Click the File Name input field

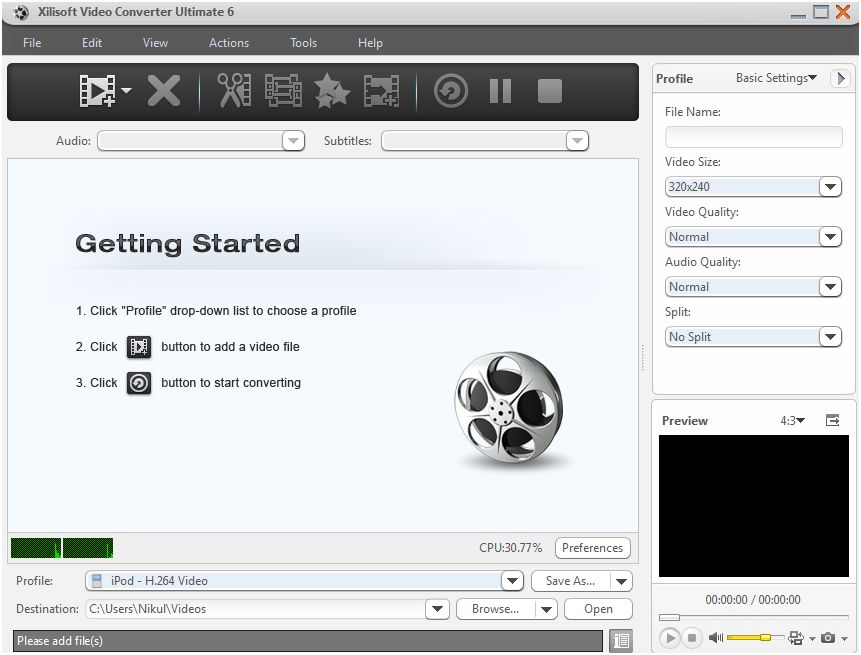pyautogui.click(x=753, y=137)
